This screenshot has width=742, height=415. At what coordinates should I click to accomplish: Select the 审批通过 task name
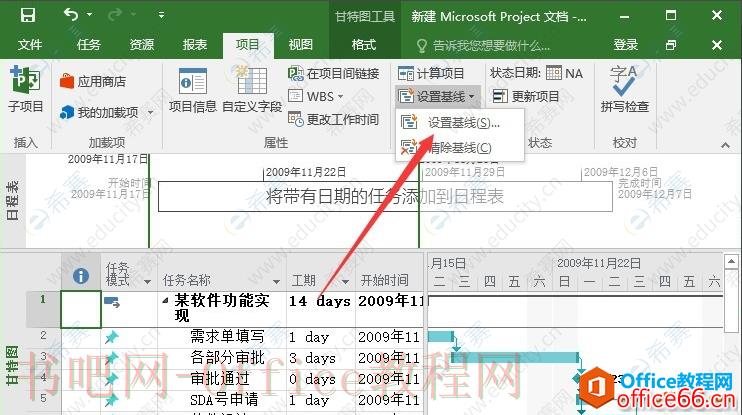[220, 378]
